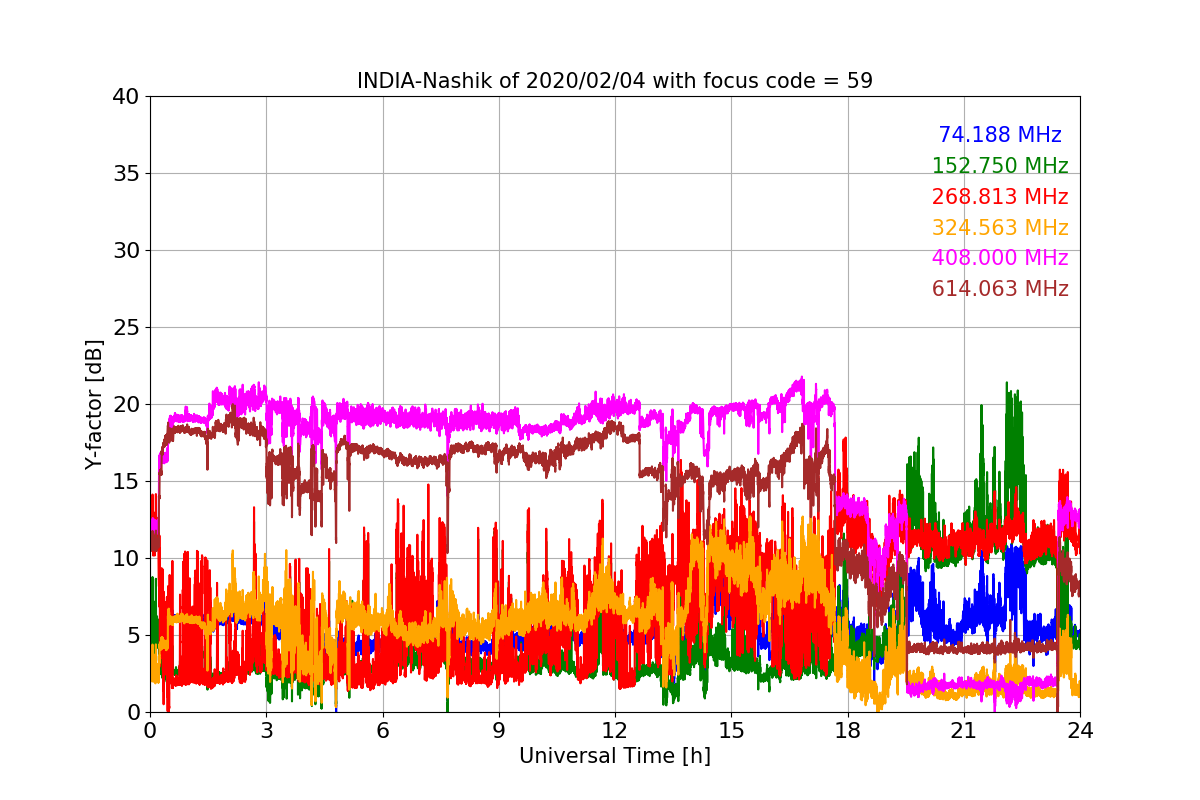Click y-axis tick label 35
This screenshot has width=1200, height=800.
tap(126, 174)
